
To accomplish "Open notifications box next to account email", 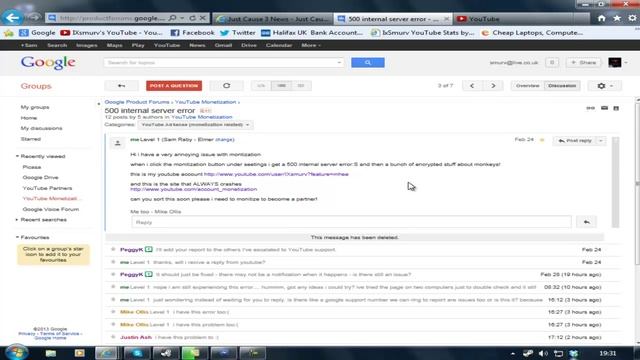I will [x=552, y=62].
